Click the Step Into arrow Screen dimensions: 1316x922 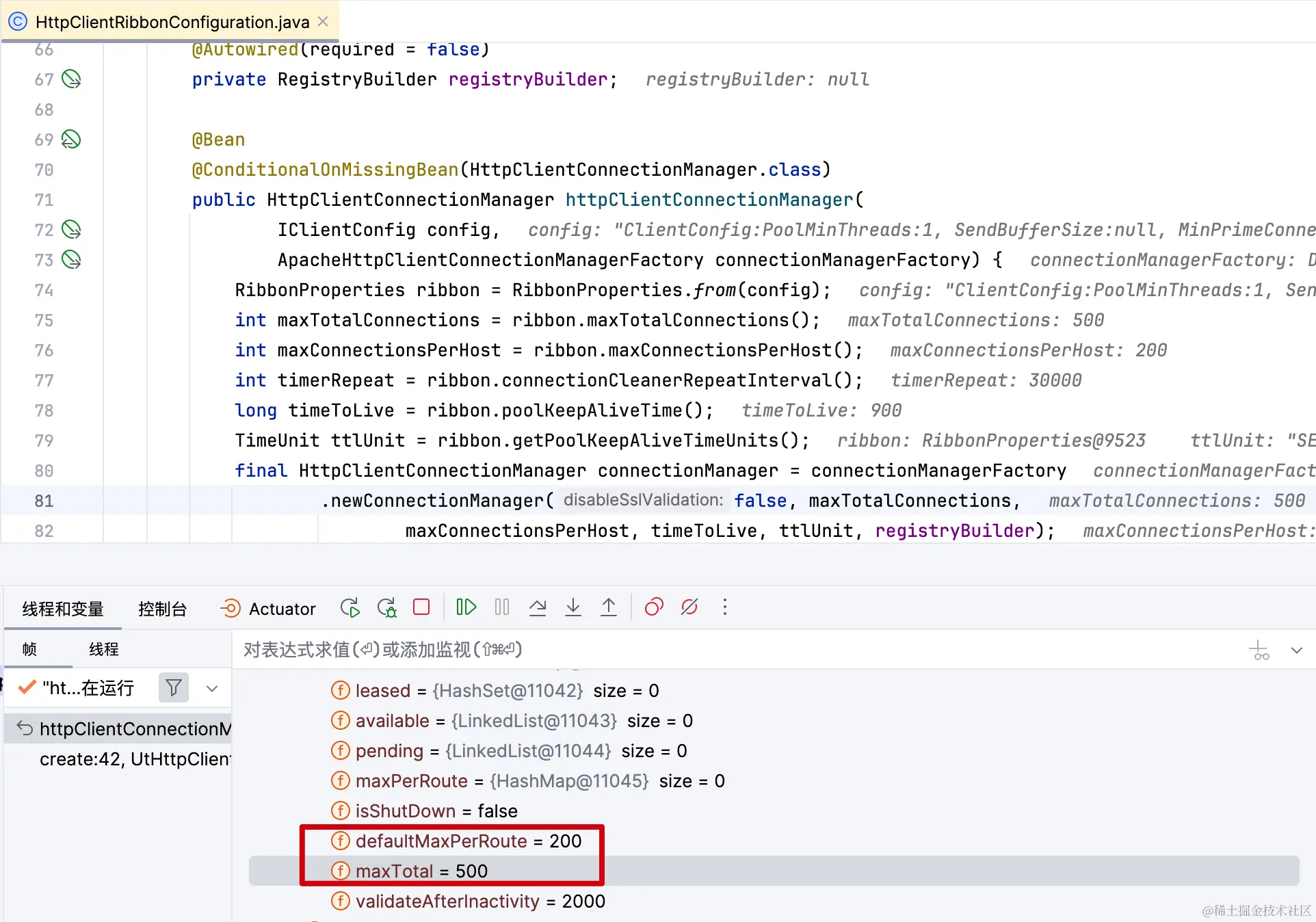pos(573,607)
